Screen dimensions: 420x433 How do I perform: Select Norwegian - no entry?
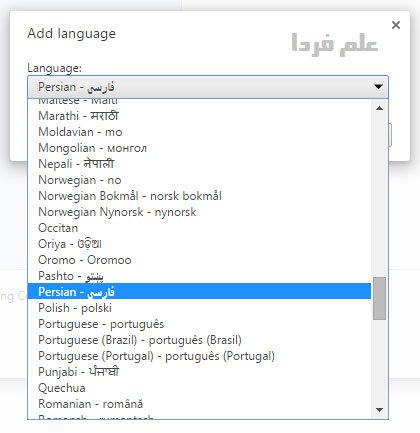pos(199,180)
